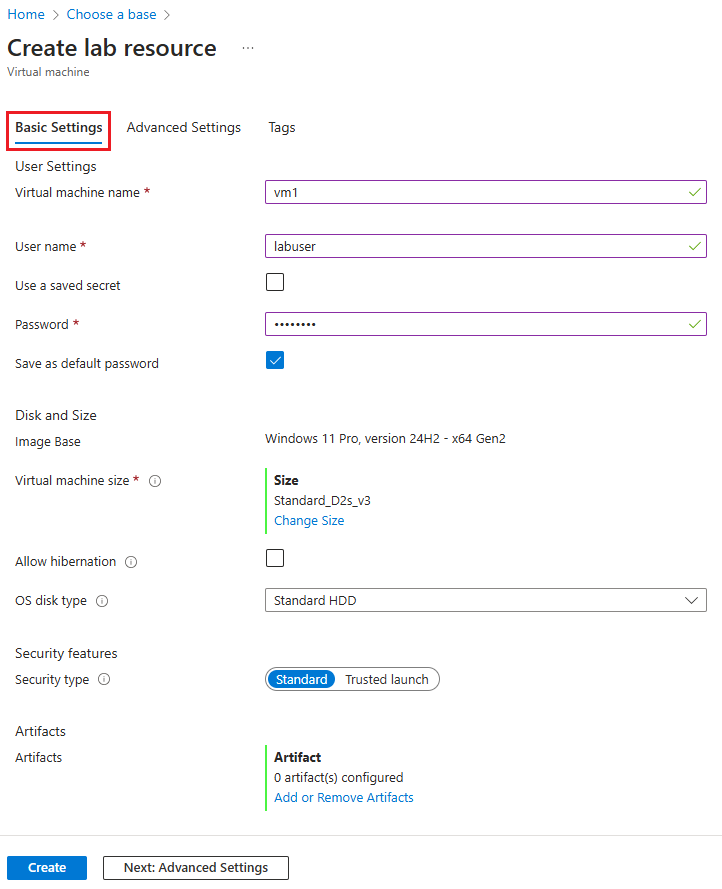The image size is (722, 889).
Task: Click the info icon beside Virtual machine size
Action: [155, 481]
